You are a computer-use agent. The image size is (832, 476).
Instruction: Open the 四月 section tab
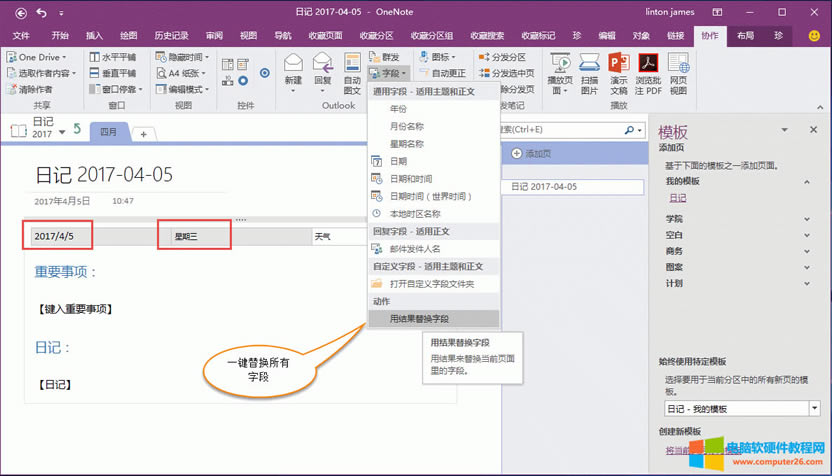(109, 132)
